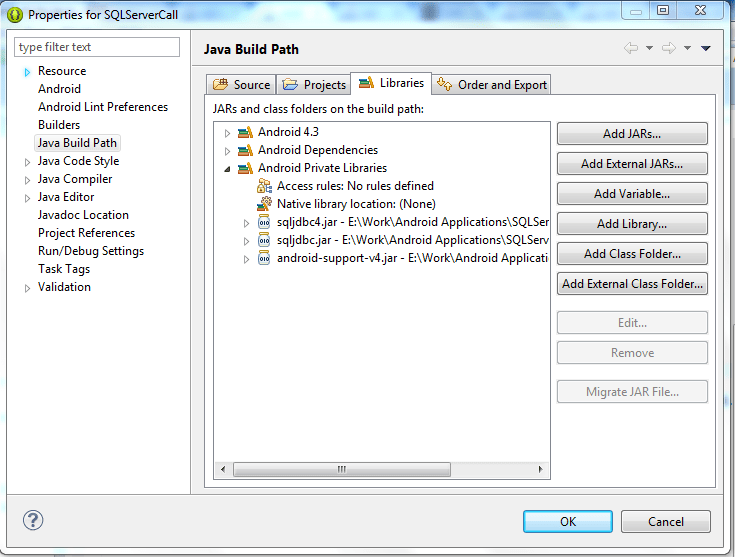
Task: Click the sqljdbc4.jar file icon
Action: coord(264,222)
